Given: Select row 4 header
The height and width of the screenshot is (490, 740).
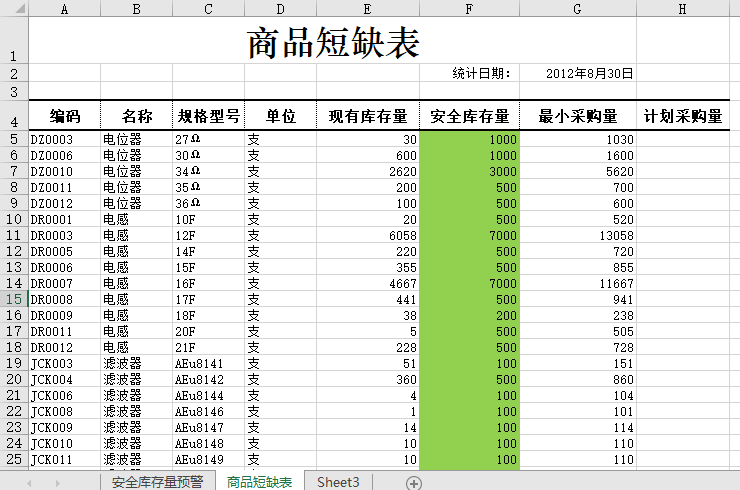Looking at the screenshot, I should point(14,116).
